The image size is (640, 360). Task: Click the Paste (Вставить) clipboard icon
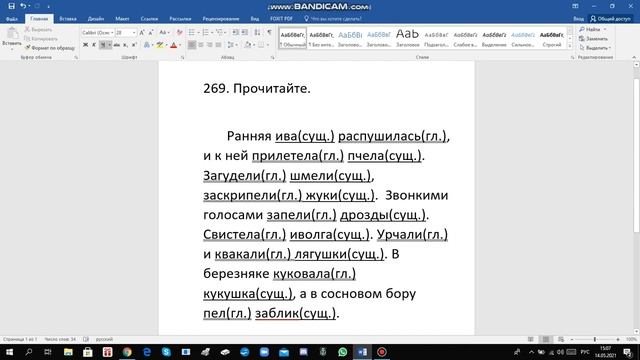tap(12, 34)
